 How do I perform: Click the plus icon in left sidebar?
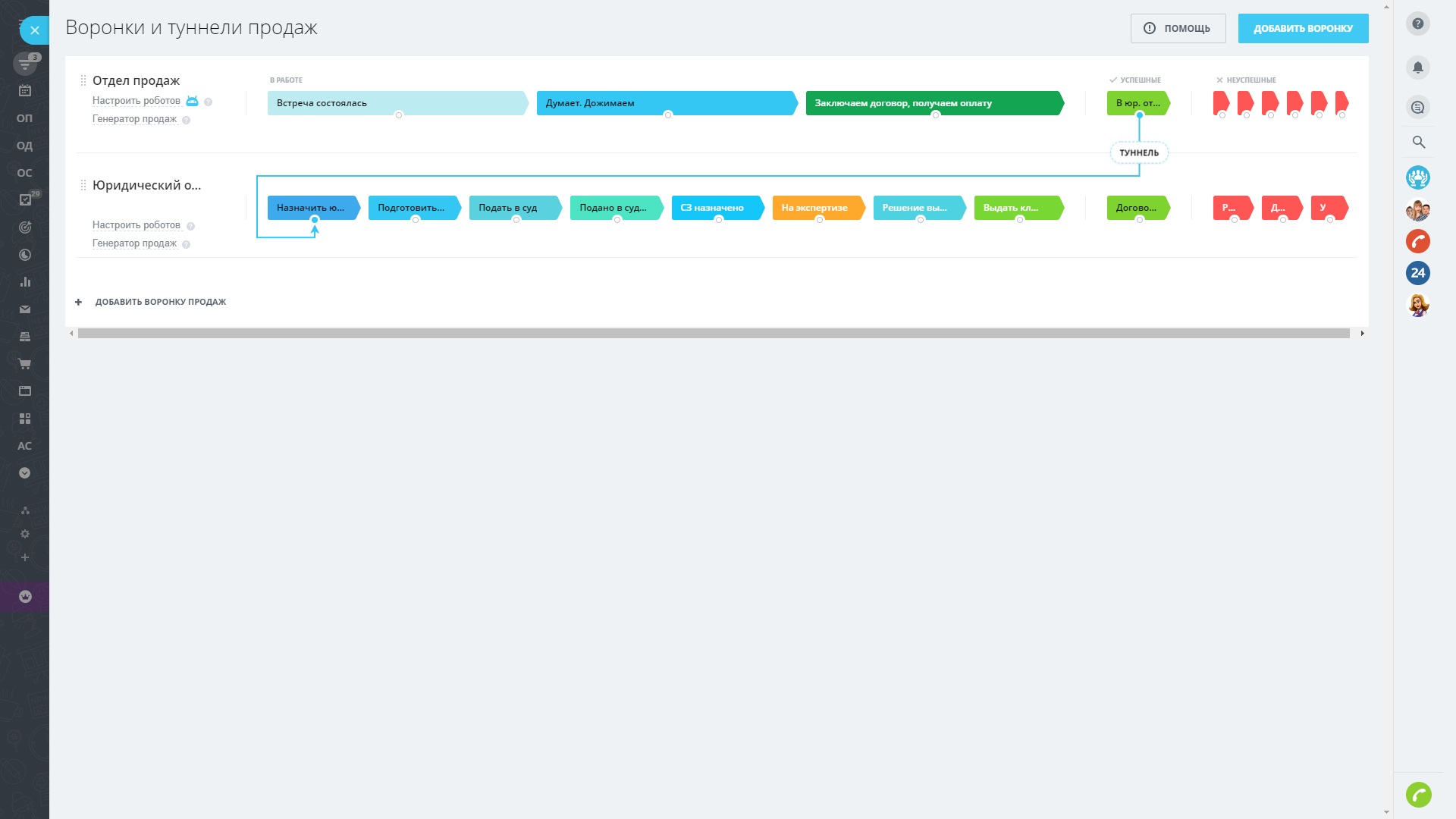click(24, 558)
